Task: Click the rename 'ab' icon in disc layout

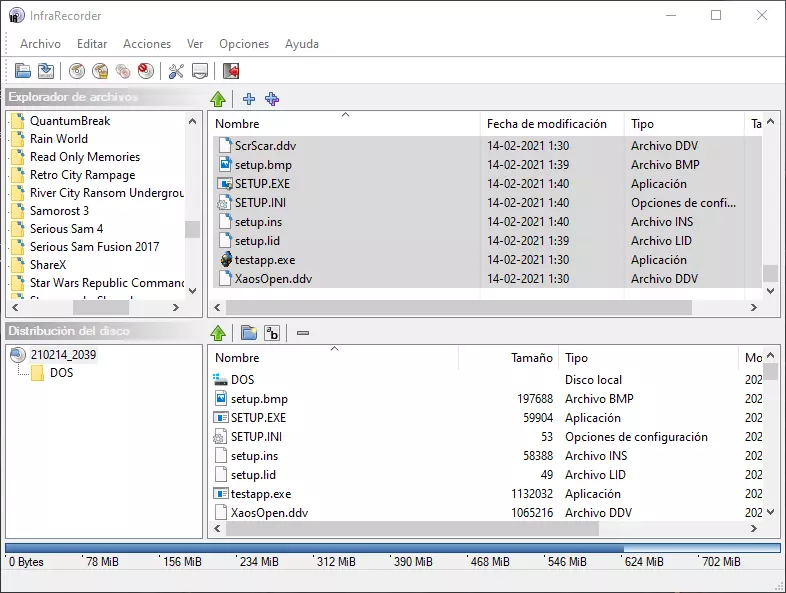Action: pos(272,333)
